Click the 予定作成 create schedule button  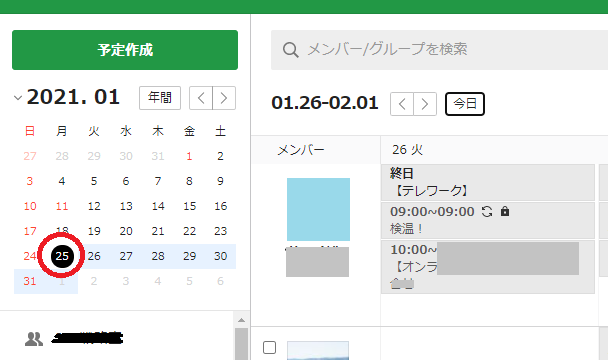pos(125,50)
